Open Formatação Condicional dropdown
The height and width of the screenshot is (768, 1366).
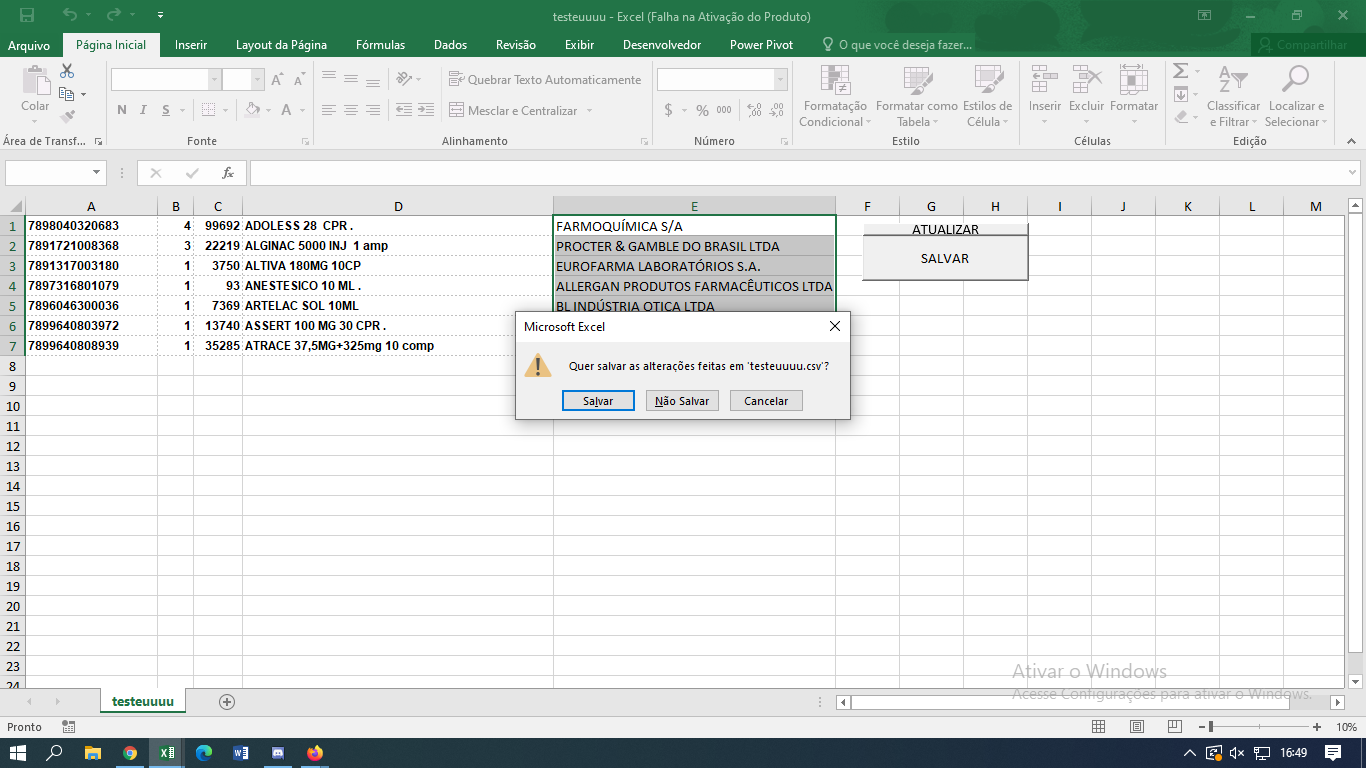[835, 97]
